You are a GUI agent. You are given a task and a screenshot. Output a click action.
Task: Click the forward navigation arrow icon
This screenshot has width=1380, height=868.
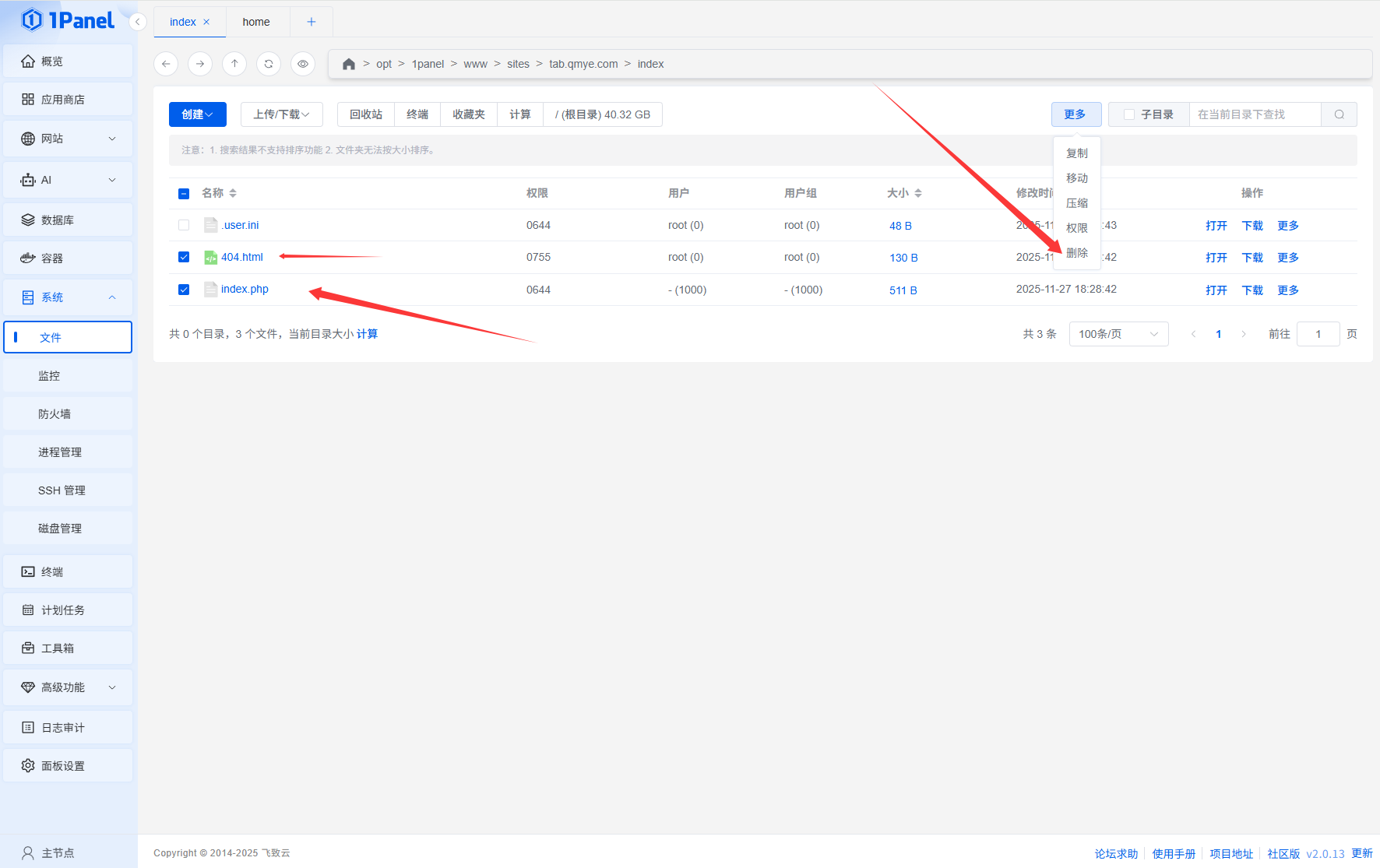coord(200,64)
